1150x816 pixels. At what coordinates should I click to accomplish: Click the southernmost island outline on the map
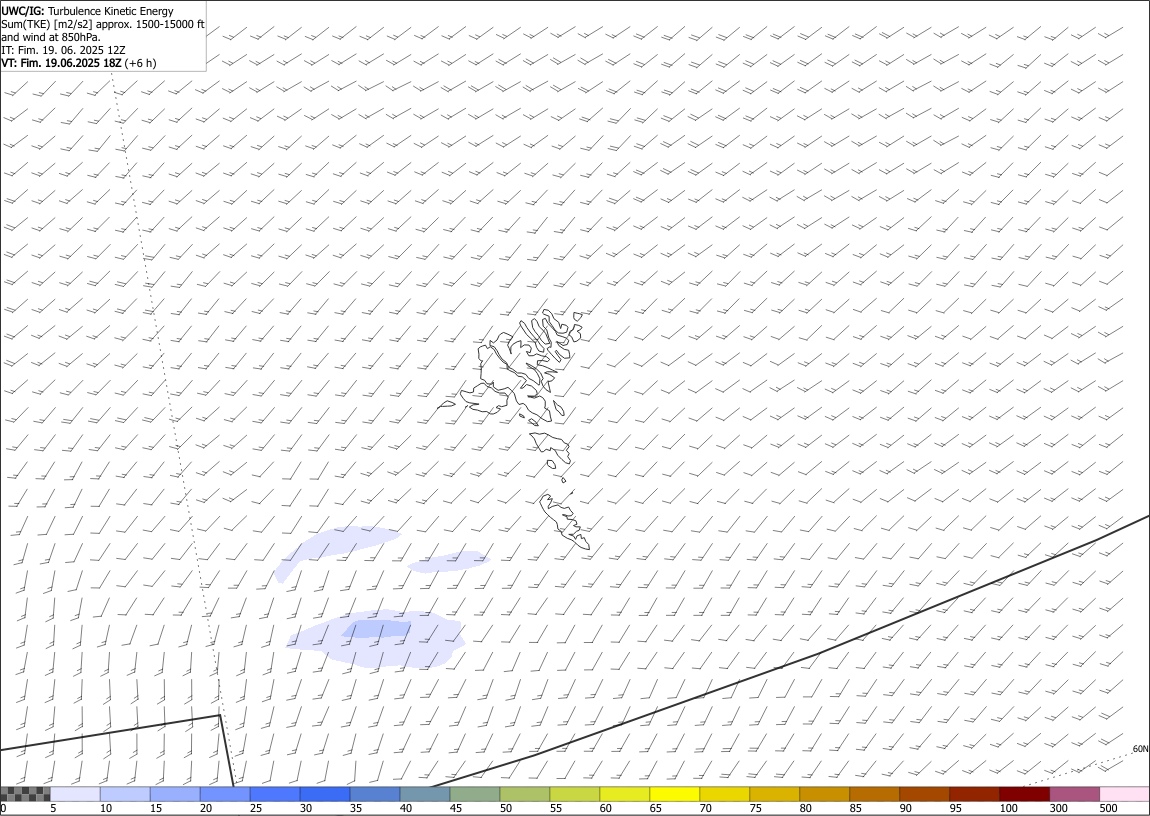[x=565, y=521]
